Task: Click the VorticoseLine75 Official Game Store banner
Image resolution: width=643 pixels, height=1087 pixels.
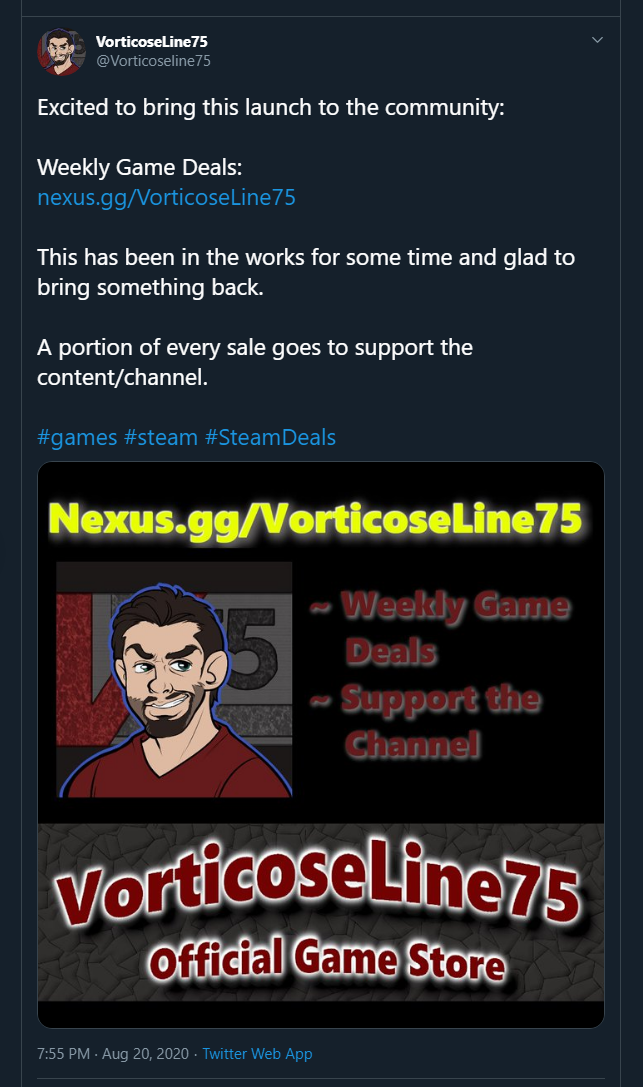Action: 320,920
